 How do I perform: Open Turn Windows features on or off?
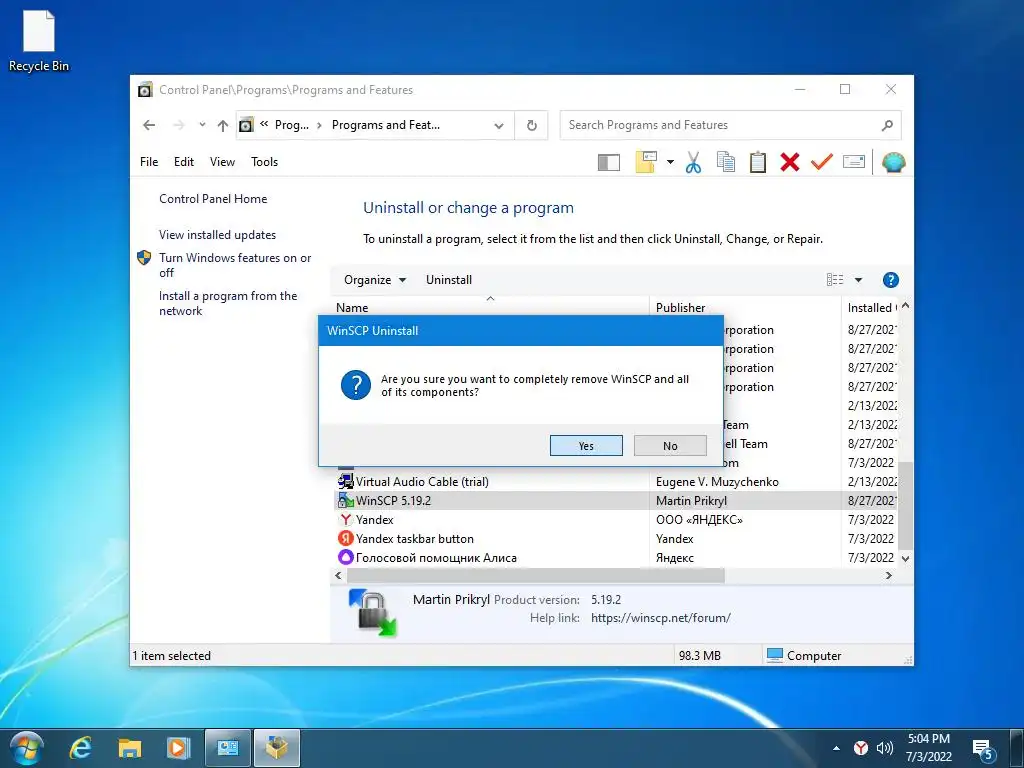click(235, 265)
